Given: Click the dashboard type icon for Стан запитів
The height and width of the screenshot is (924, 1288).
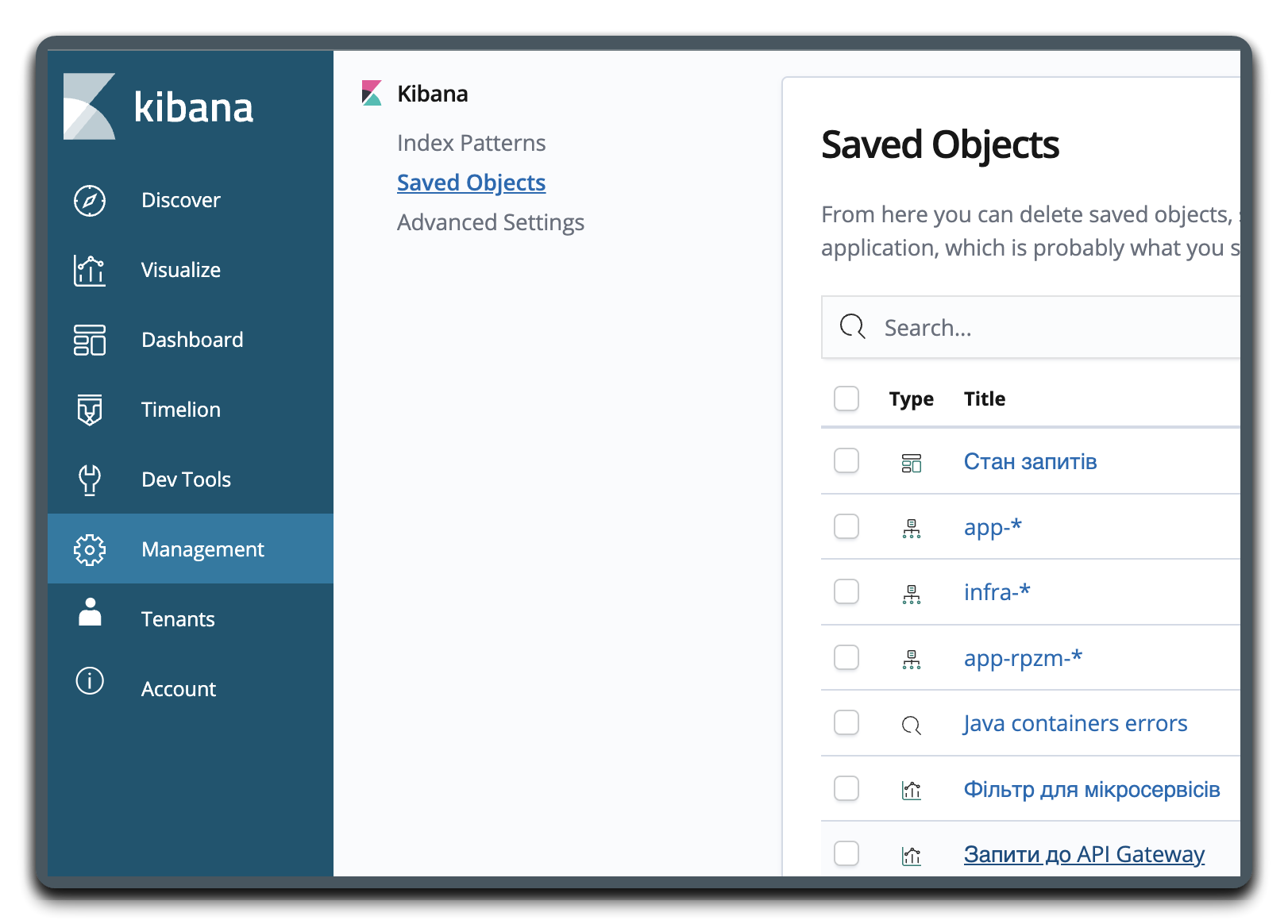Looking at the screenshot, I should [912, 463].
